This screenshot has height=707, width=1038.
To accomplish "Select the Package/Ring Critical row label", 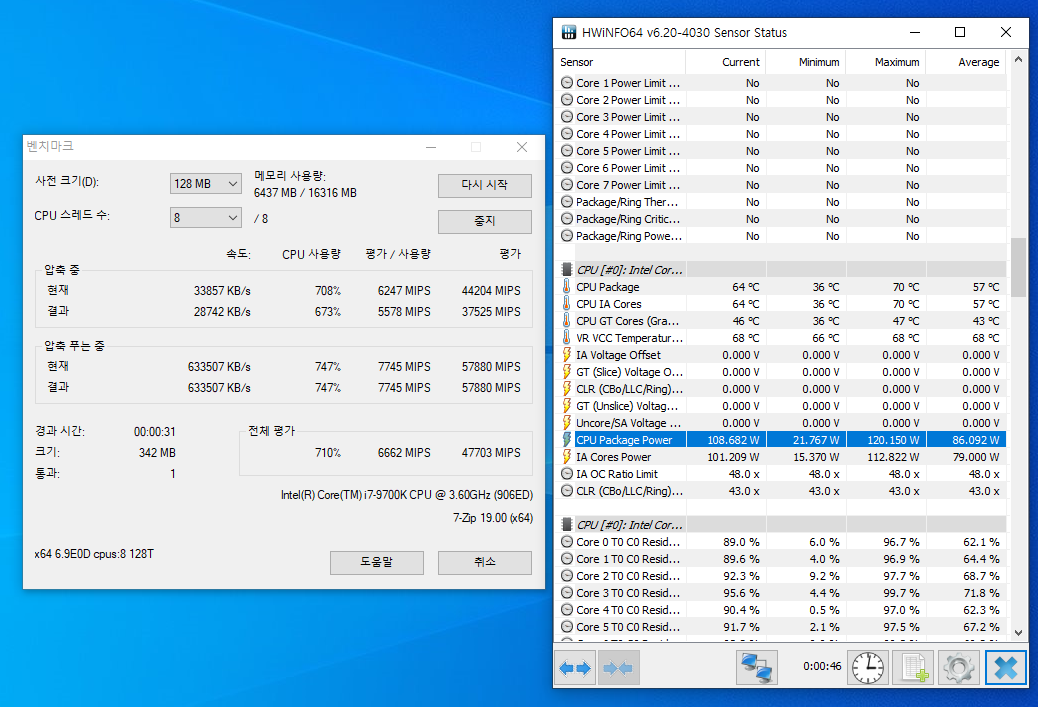I will [x=628, y=218].
